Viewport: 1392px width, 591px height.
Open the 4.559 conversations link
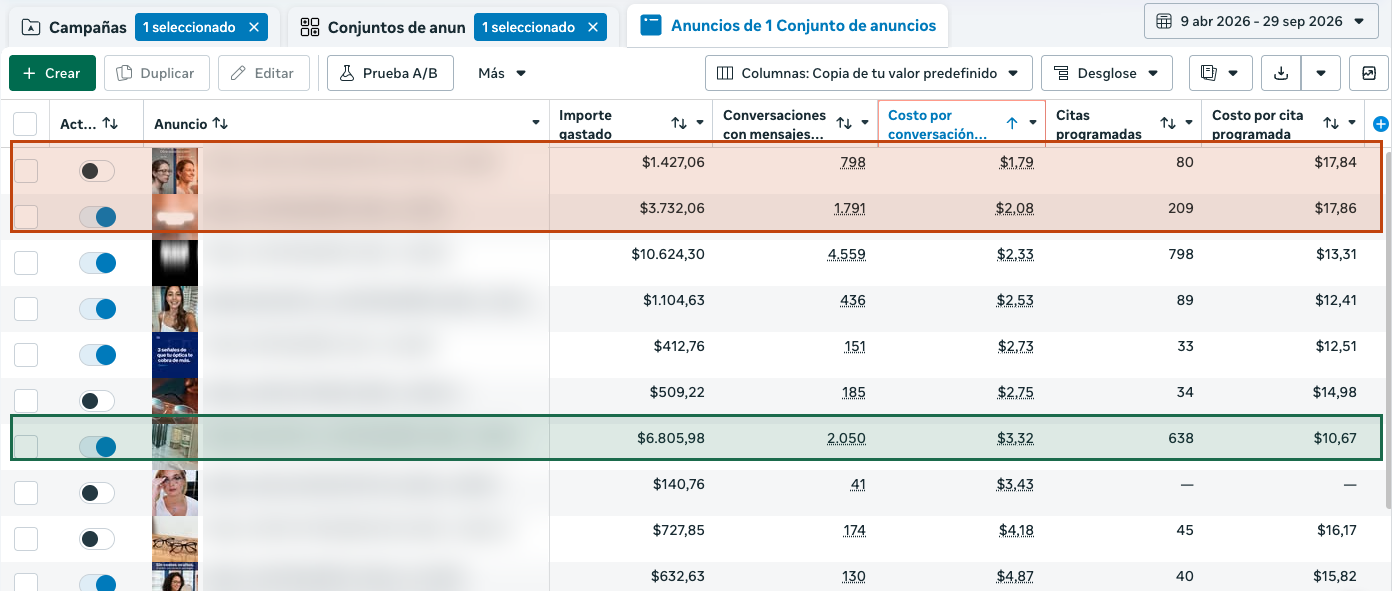[846, 254]
